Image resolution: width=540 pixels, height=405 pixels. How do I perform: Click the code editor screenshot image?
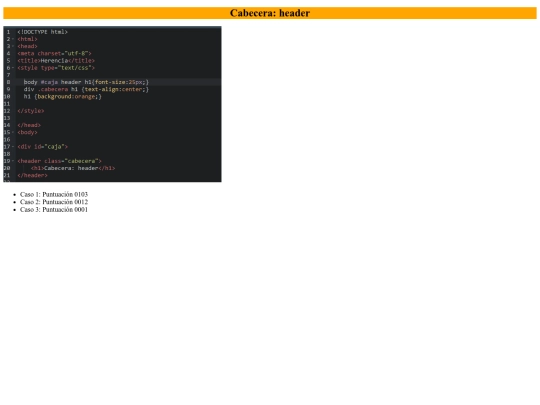tap(112, 104)
